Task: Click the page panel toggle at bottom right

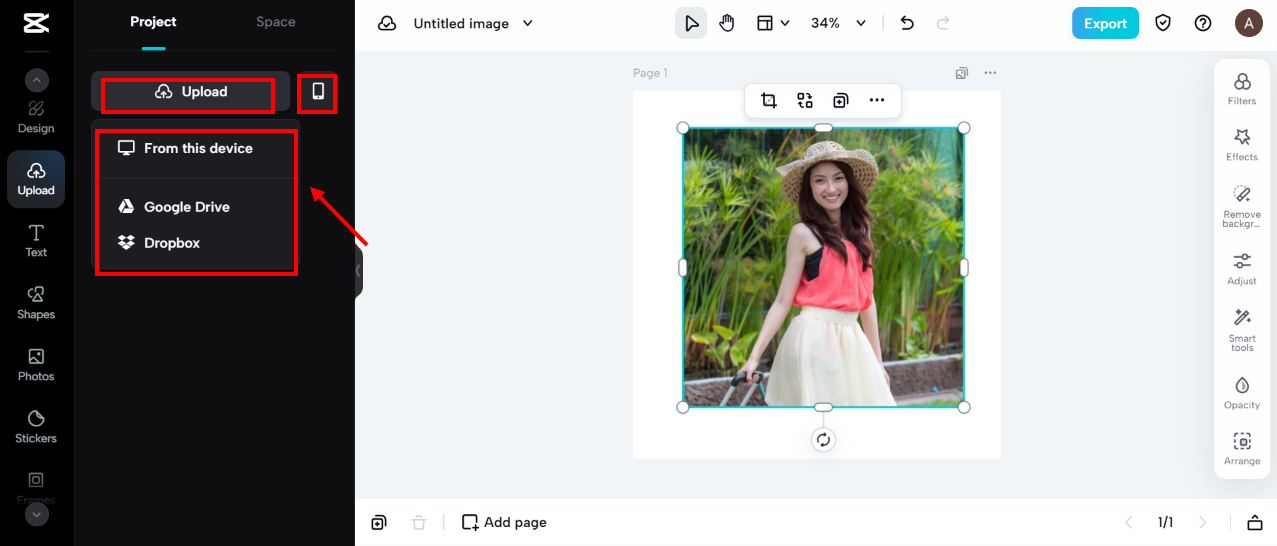Action: (1254, 522)
